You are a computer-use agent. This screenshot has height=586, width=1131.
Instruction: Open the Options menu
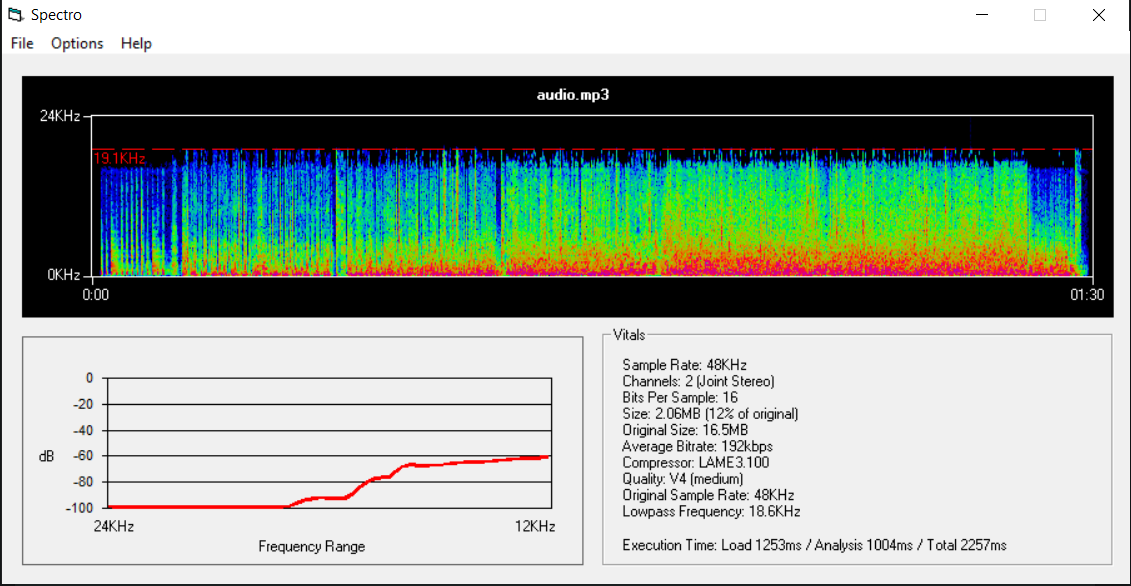77,43
